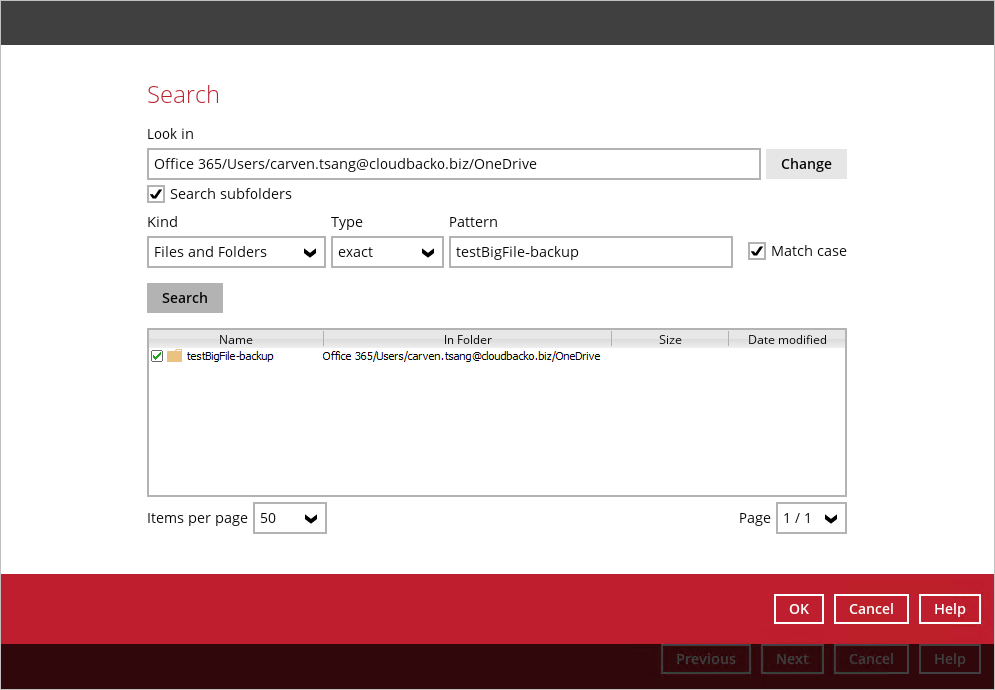Uncheck the testBigFile-backup result checkbox
The height and width of the screenshot is (690, 995).
pyautogui.click(x=157, y=356)
